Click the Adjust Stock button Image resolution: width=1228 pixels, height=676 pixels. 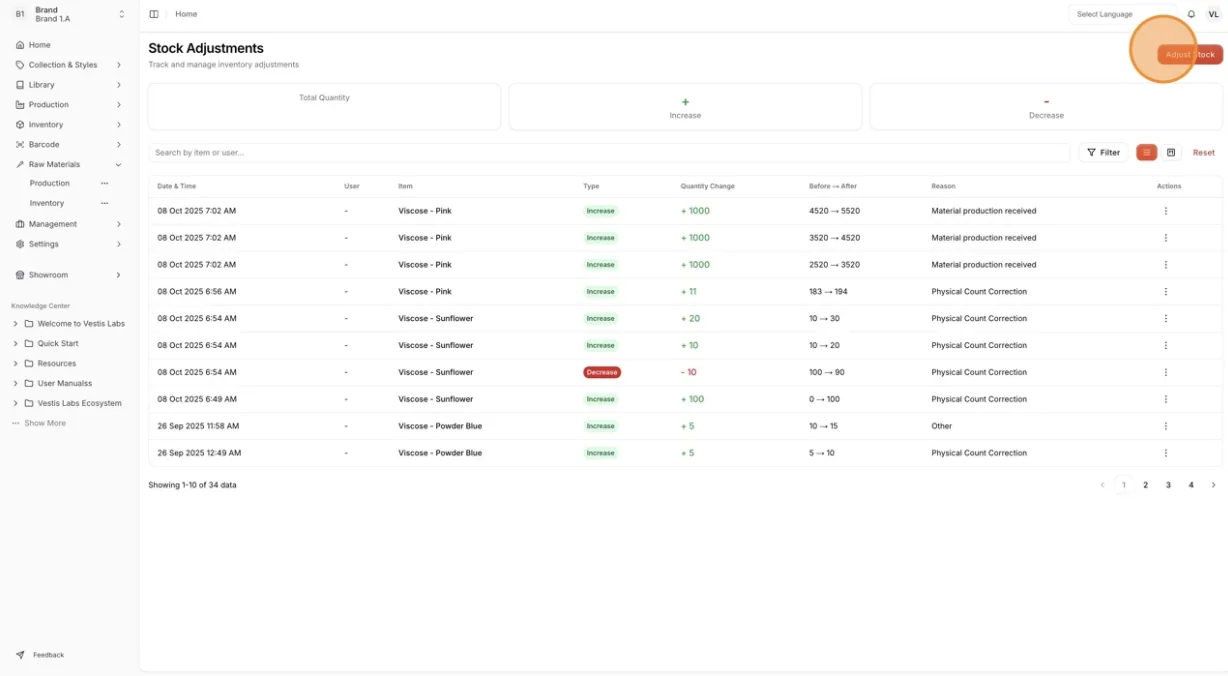[1190, 55]
